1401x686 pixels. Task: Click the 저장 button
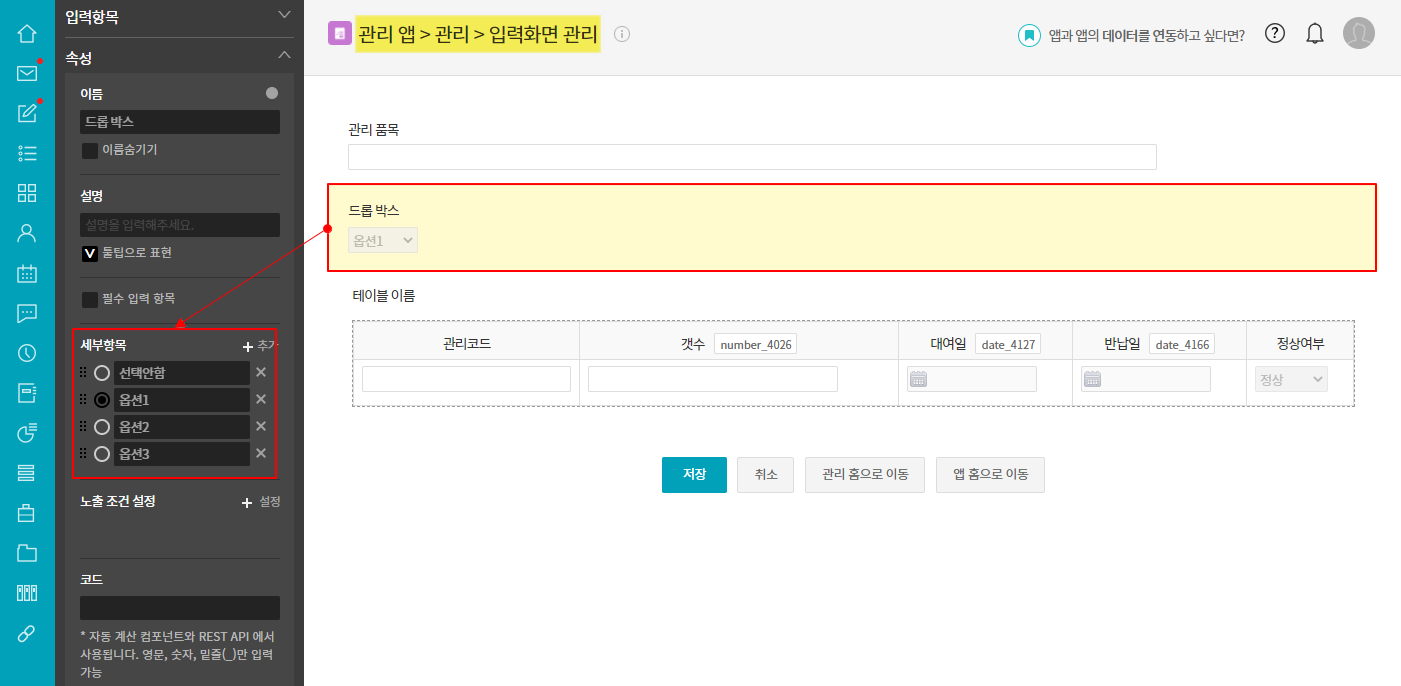(x=694, y=475)
